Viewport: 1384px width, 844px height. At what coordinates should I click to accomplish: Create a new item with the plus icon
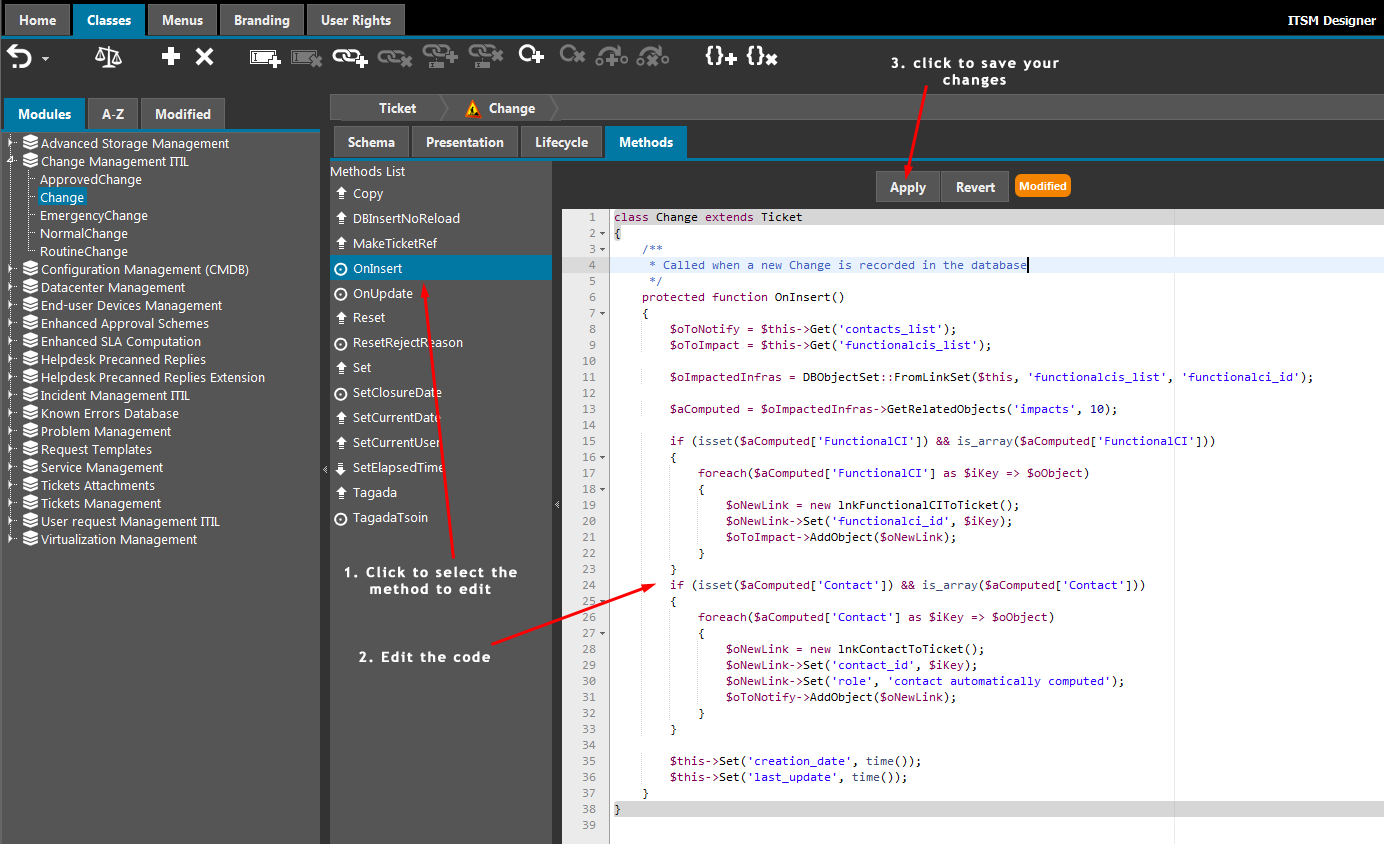pyautogui.click(x=172, y=57)
